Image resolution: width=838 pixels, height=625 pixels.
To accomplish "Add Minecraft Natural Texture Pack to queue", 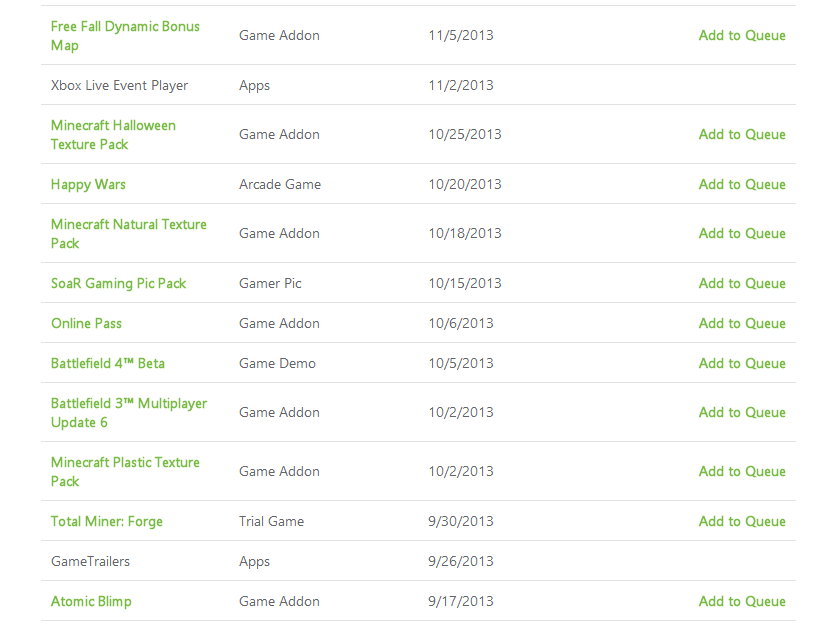I will (742, 233).
